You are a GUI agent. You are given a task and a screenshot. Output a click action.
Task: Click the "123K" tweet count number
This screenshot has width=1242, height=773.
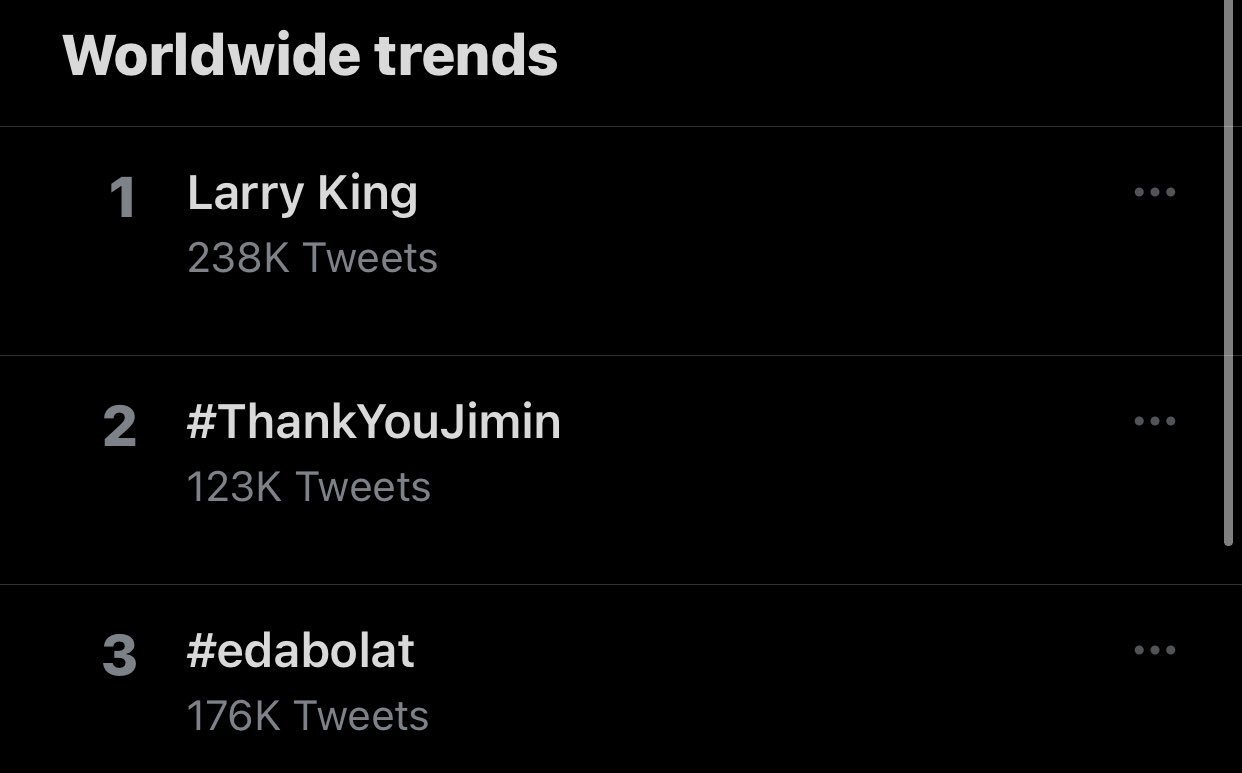coord(235,487)
